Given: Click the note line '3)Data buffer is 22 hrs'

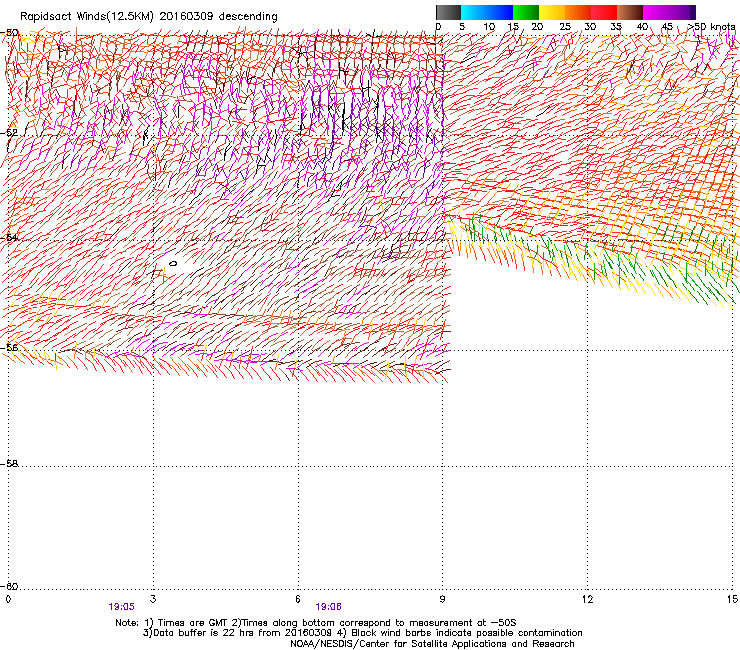Looking at the screenshot, I should coord(362,633).
